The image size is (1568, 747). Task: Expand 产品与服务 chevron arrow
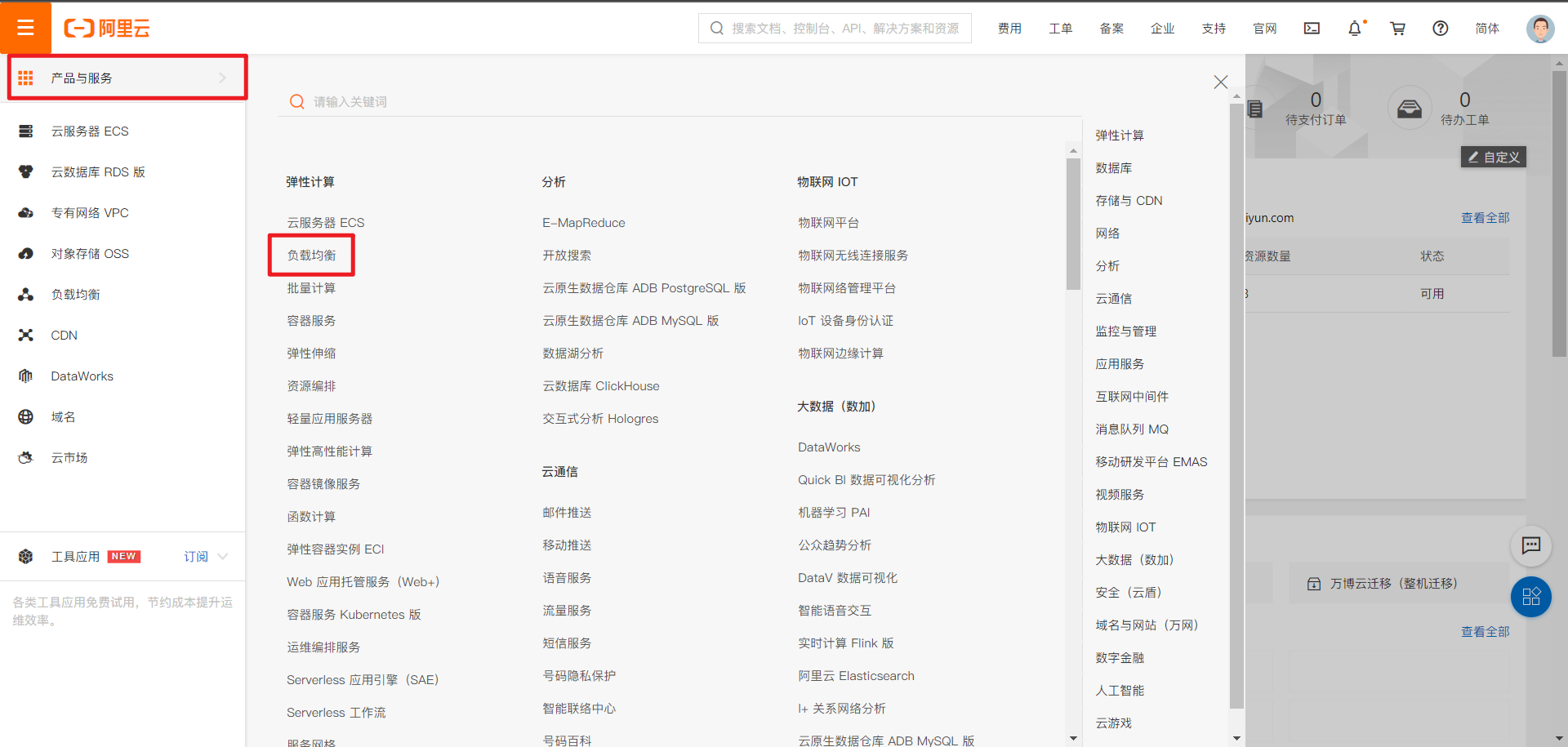[222, 78]
